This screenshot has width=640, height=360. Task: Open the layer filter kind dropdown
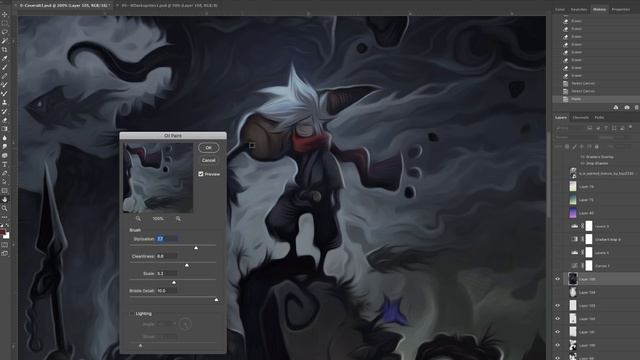[569, 128]
